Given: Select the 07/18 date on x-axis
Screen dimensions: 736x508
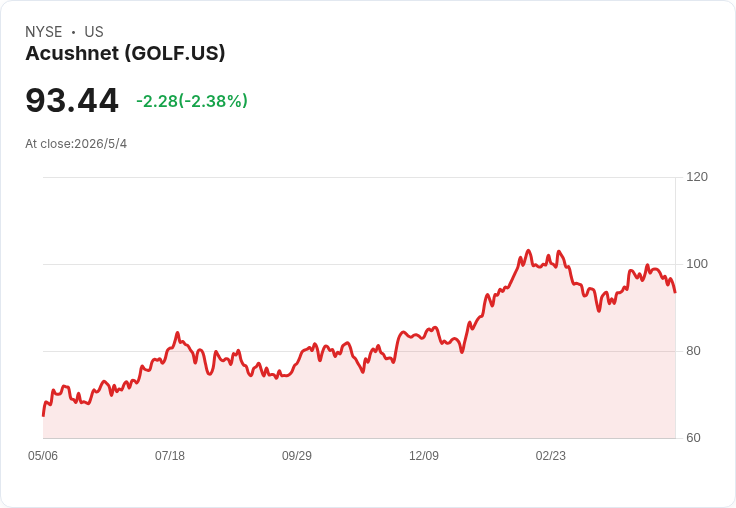Looking at the screenshot, I should 170,456.
